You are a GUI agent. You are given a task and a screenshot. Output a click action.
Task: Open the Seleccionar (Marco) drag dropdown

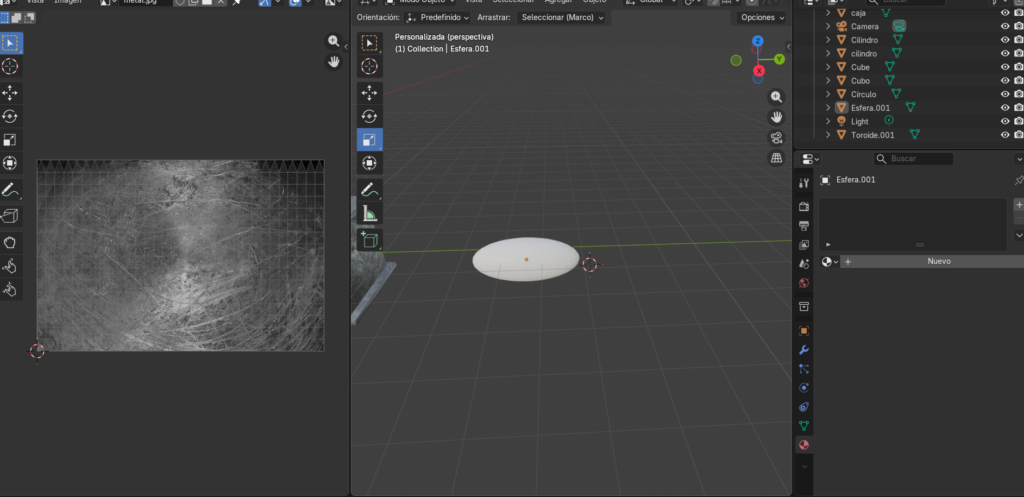(x=563, y=17)
